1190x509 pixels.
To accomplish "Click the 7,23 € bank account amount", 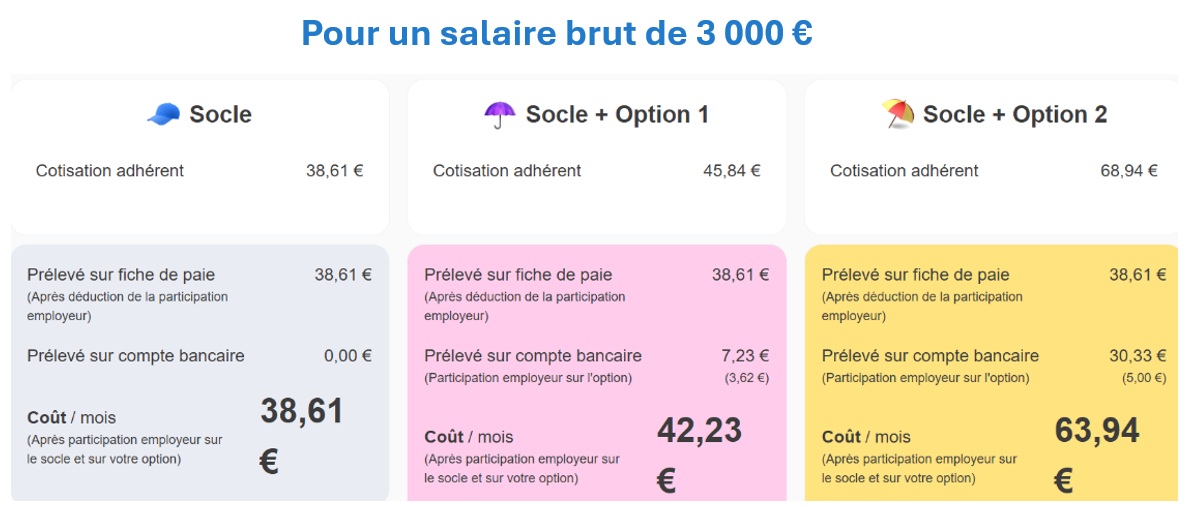I will pos(744,355).
